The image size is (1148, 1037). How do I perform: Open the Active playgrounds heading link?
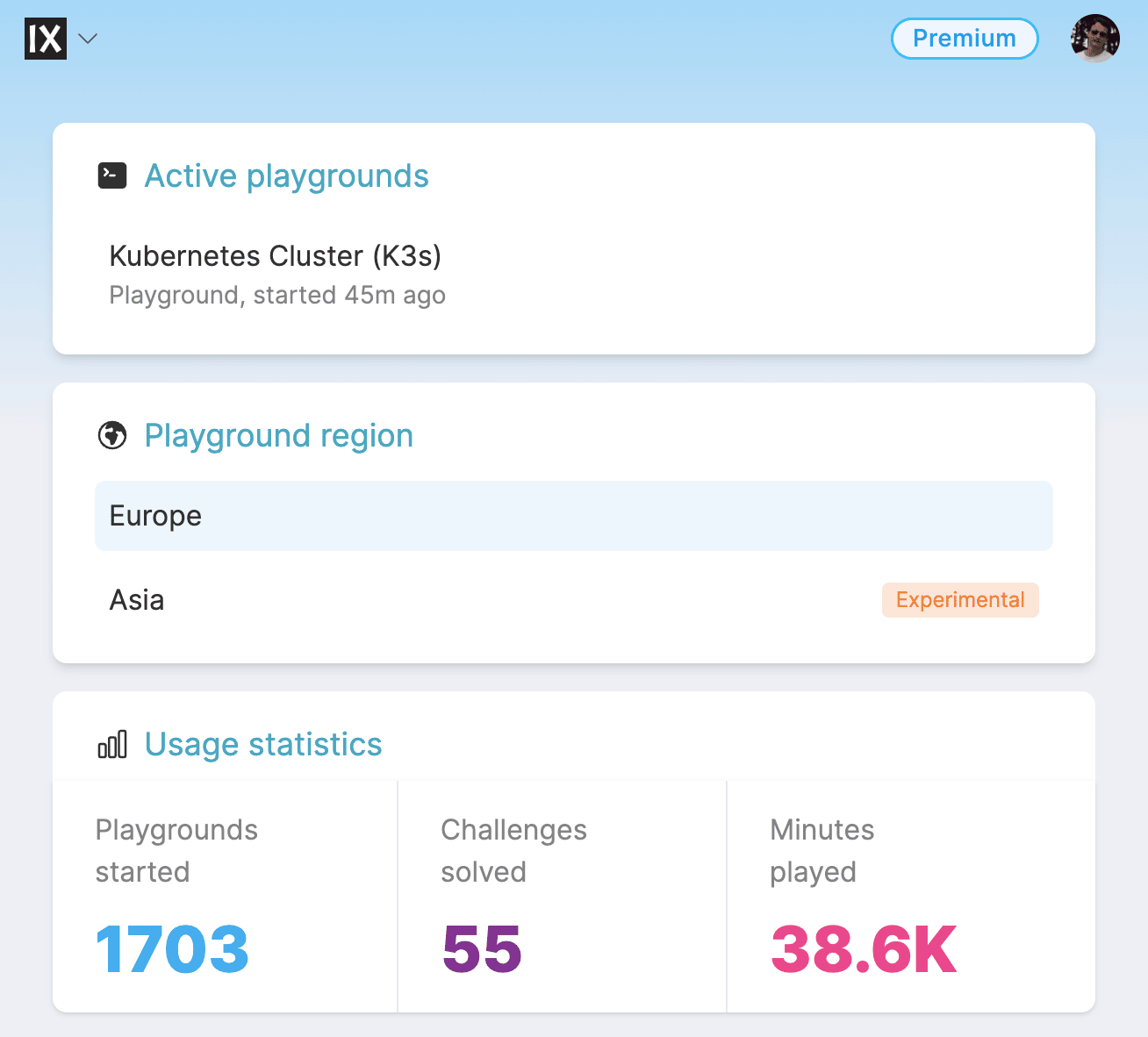pyautogui.click(x=286, y=176)
